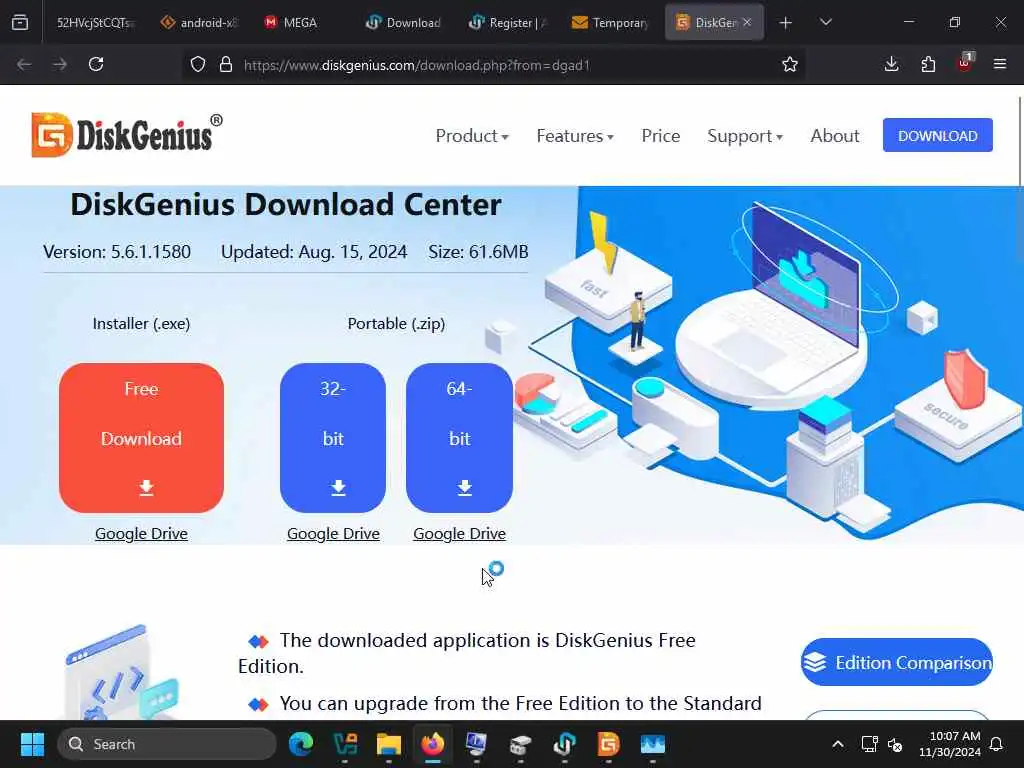Open muted volume tray icon
1024x768 pixels.
(x=895, y=744)
